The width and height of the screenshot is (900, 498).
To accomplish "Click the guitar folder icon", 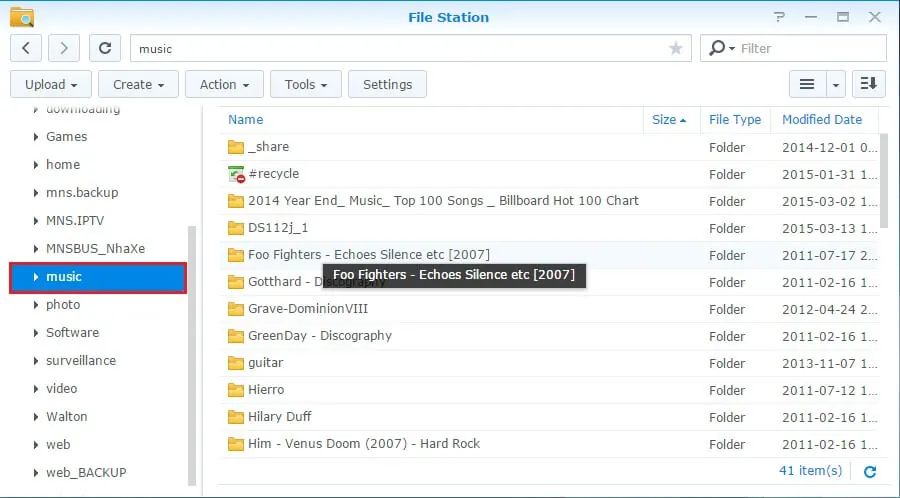I will click(x=235, y=363).
